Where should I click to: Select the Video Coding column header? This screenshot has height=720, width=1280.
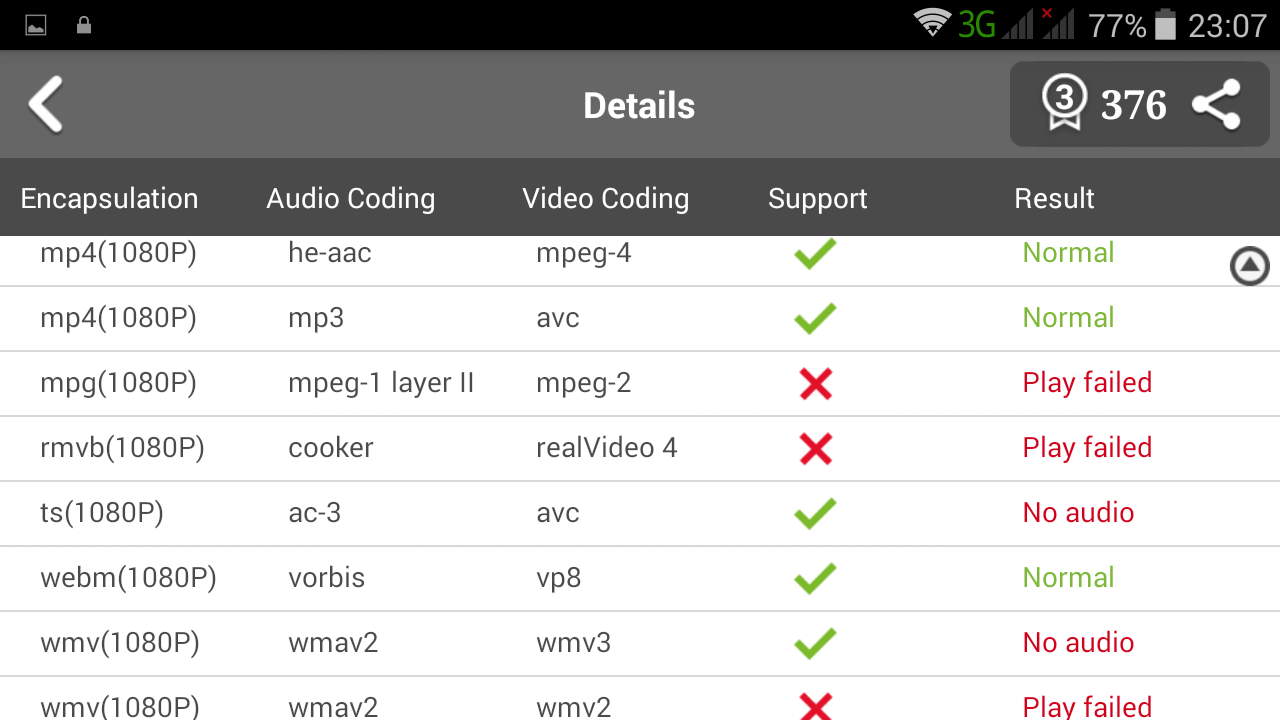[605, 198]
